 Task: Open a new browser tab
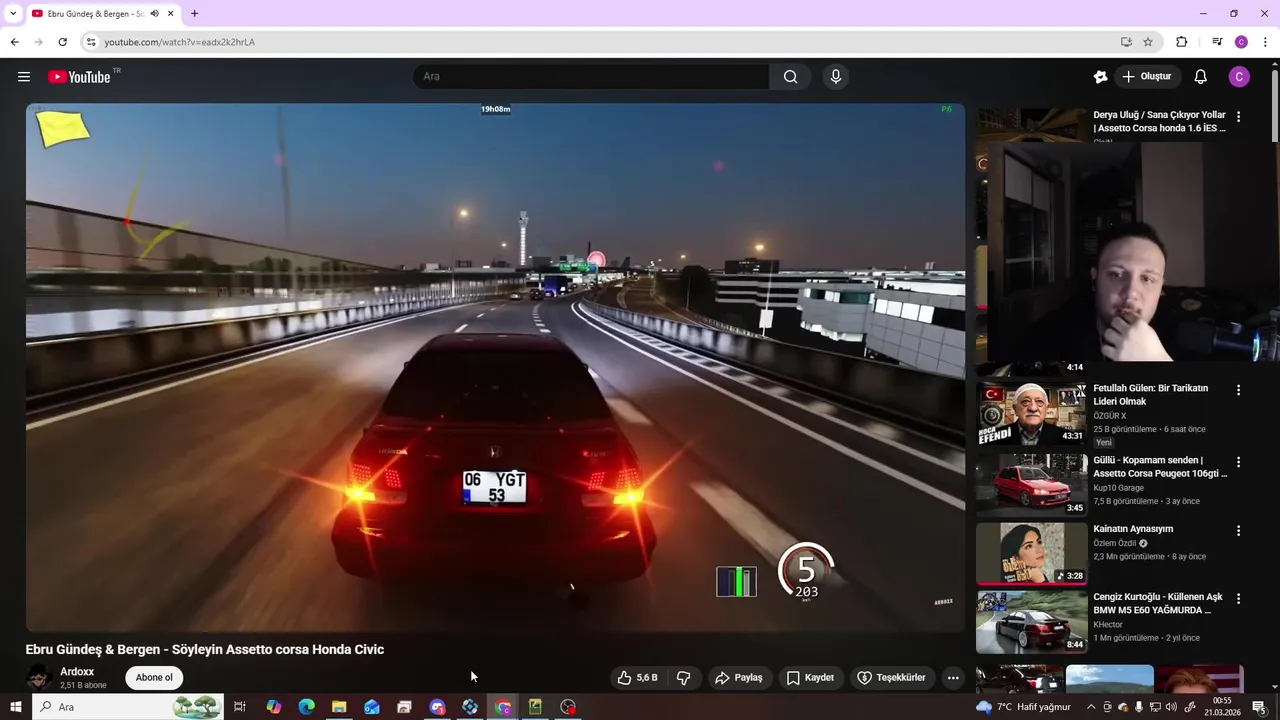pos(194,13)
